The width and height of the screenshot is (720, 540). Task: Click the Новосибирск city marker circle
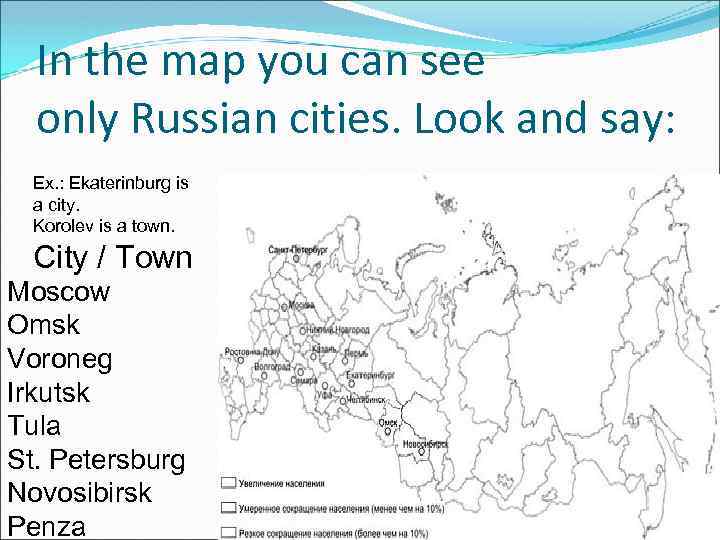pyautogui.click(x=421, y=452)
